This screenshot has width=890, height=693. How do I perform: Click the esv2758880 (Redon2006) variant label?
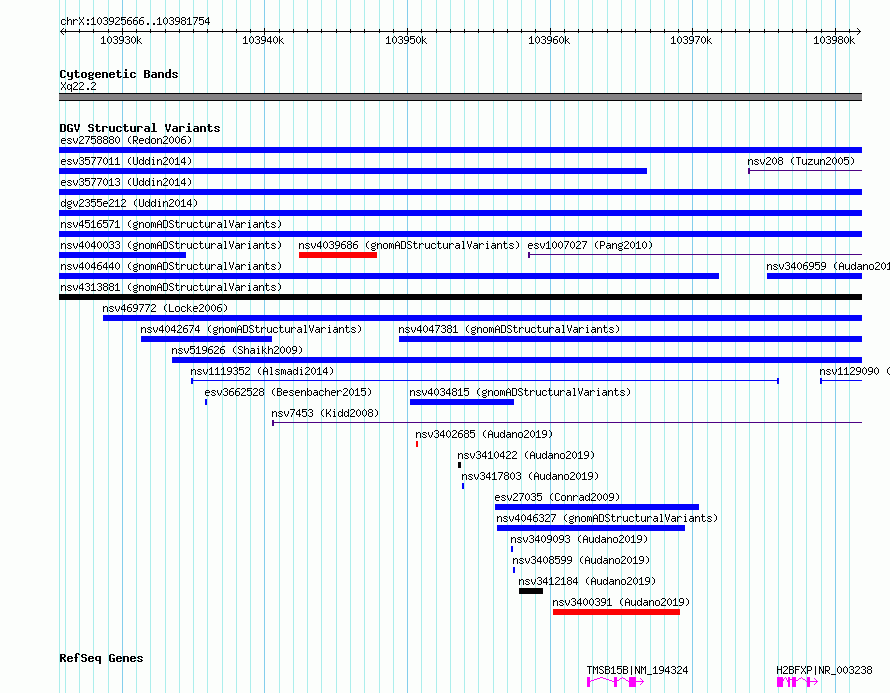click(x=126, y=140)
